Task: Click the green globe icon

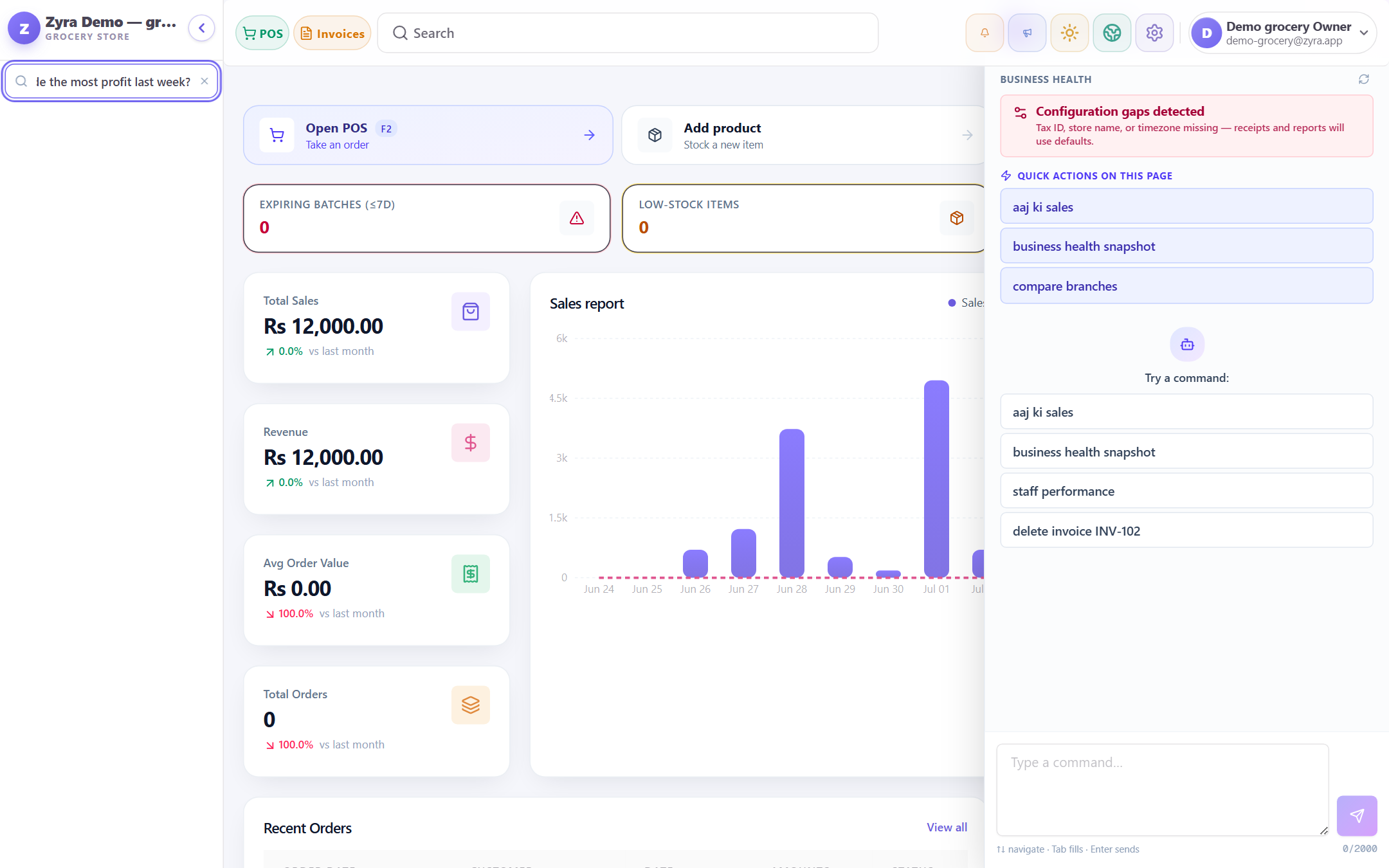Action: click(1112, 33)
